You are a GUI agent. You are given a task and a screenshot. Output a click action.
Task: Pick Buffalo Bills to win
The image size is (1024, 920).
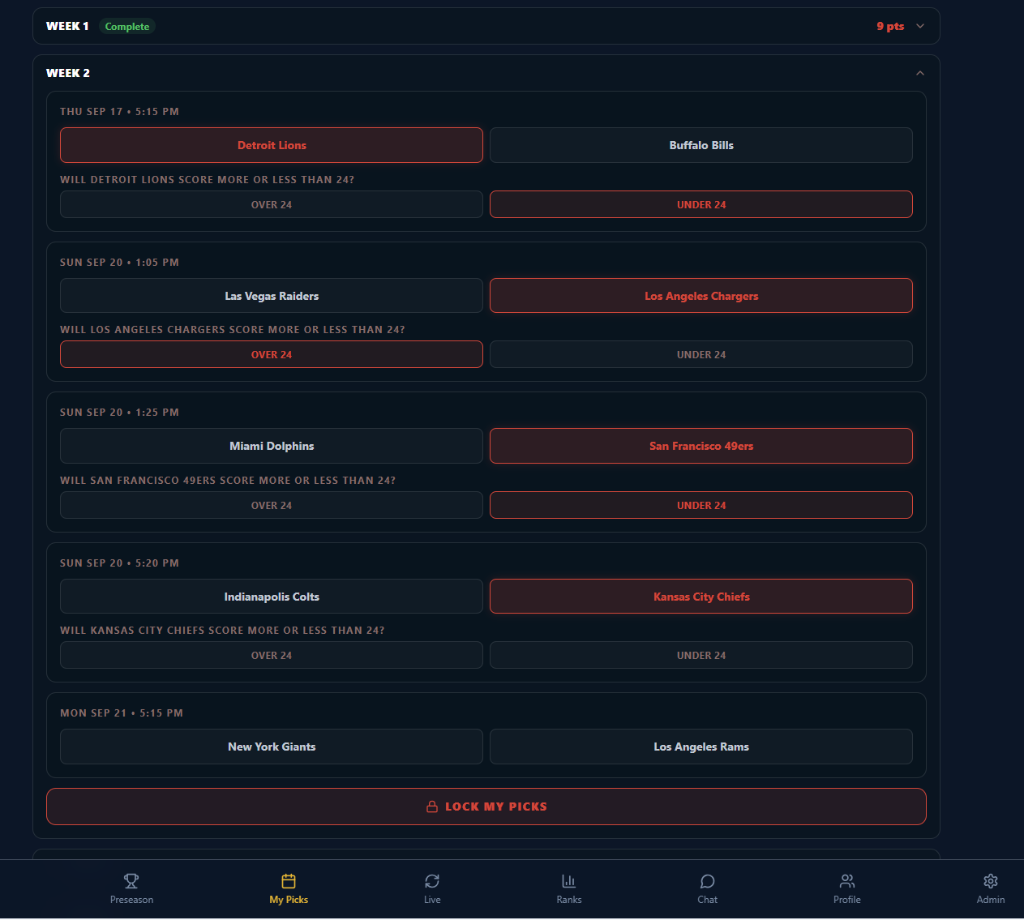701,145
